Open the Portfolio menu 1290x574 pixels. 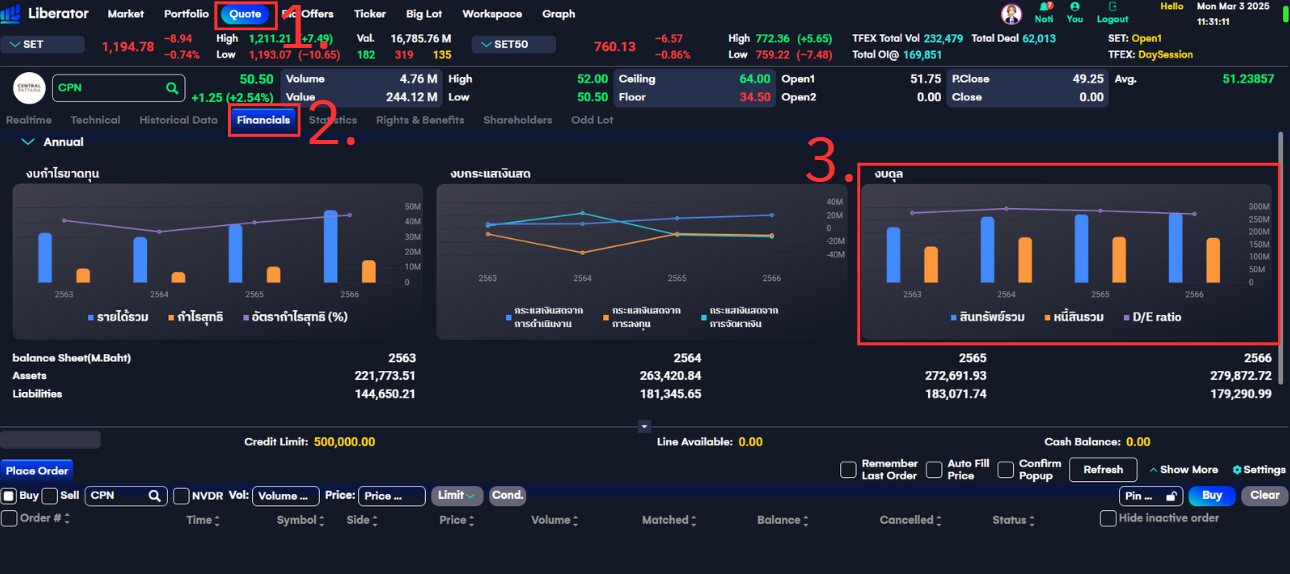coord(186,14)
